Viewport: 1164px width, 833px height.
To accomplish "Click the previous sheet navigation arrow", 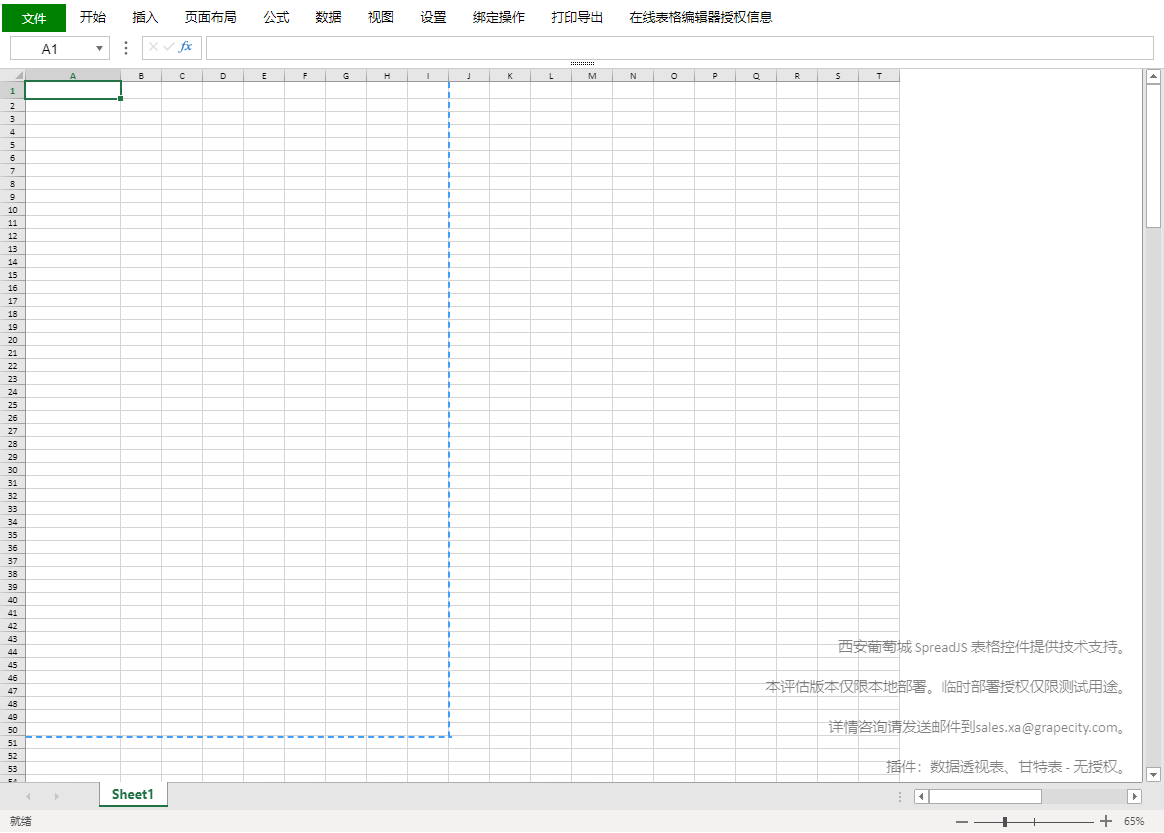I will click(28, 796).
